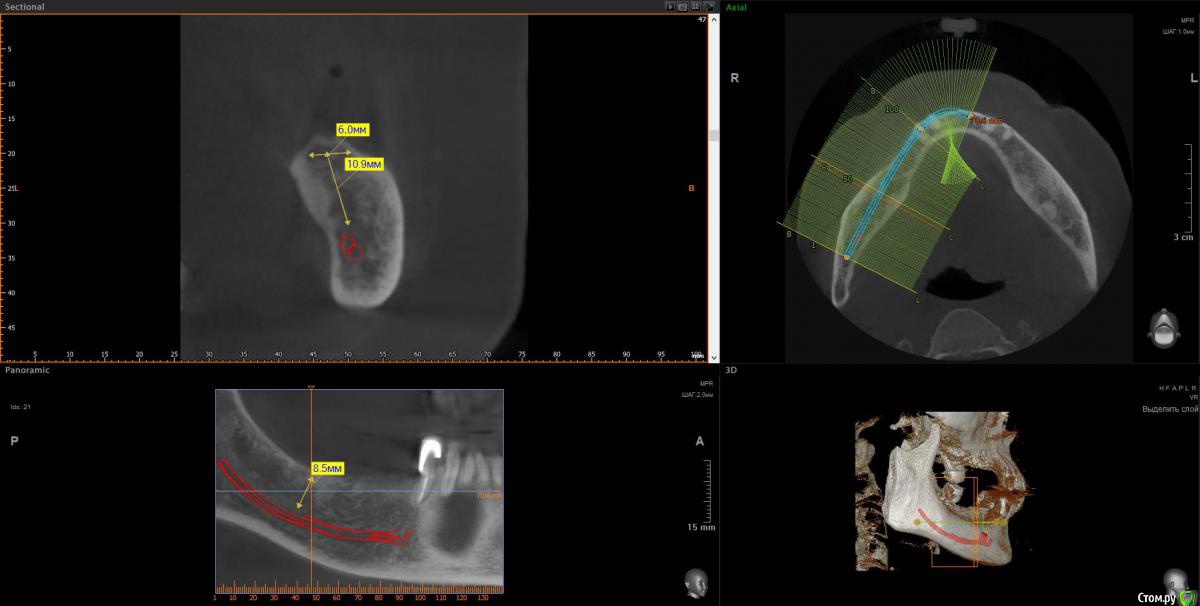Viewport: 1200px width, 606px height.
Task: Click the red nerve canal marking in Sectional
Action: (x=351, y=246)
